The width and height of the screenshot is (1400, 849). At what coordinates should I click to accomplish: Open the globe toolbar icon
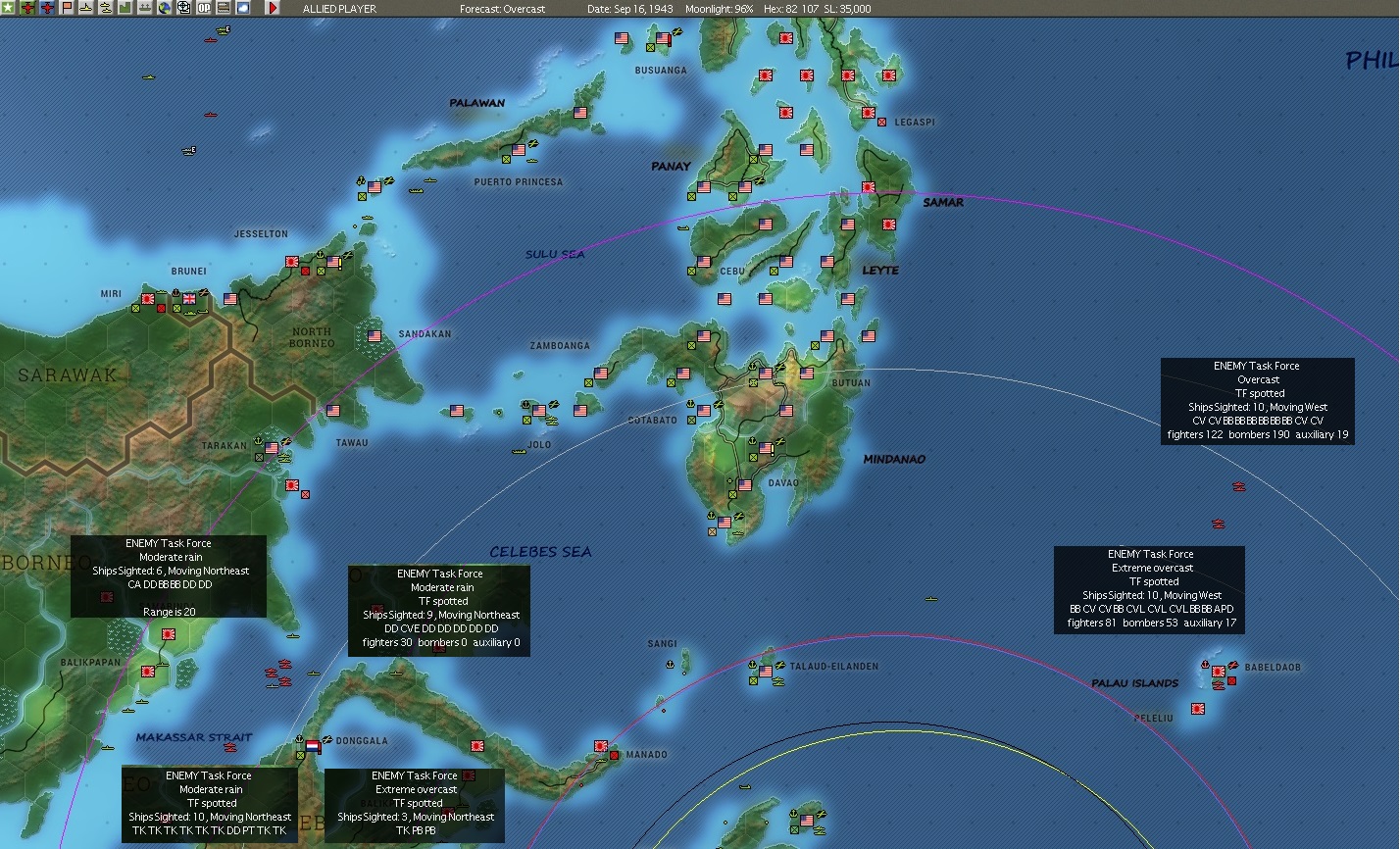coord(165,8)
